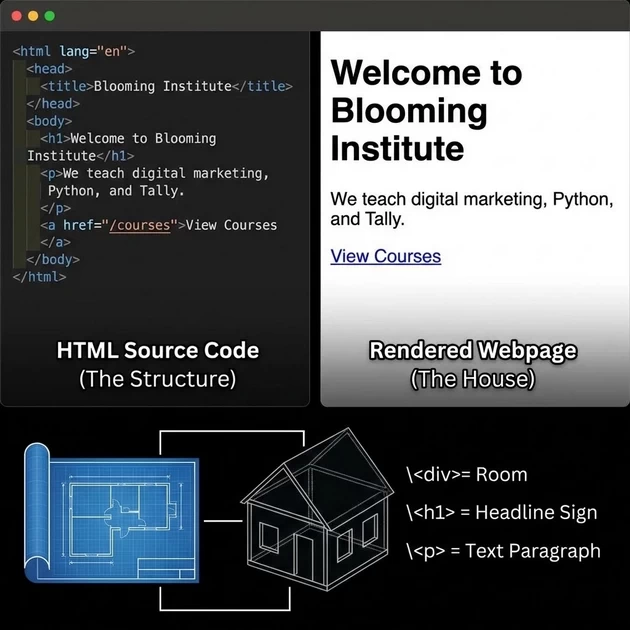This screenshot has height=630, width=630.
Task: Click the opening <head> tag
Action: click(x=49, y=69)
